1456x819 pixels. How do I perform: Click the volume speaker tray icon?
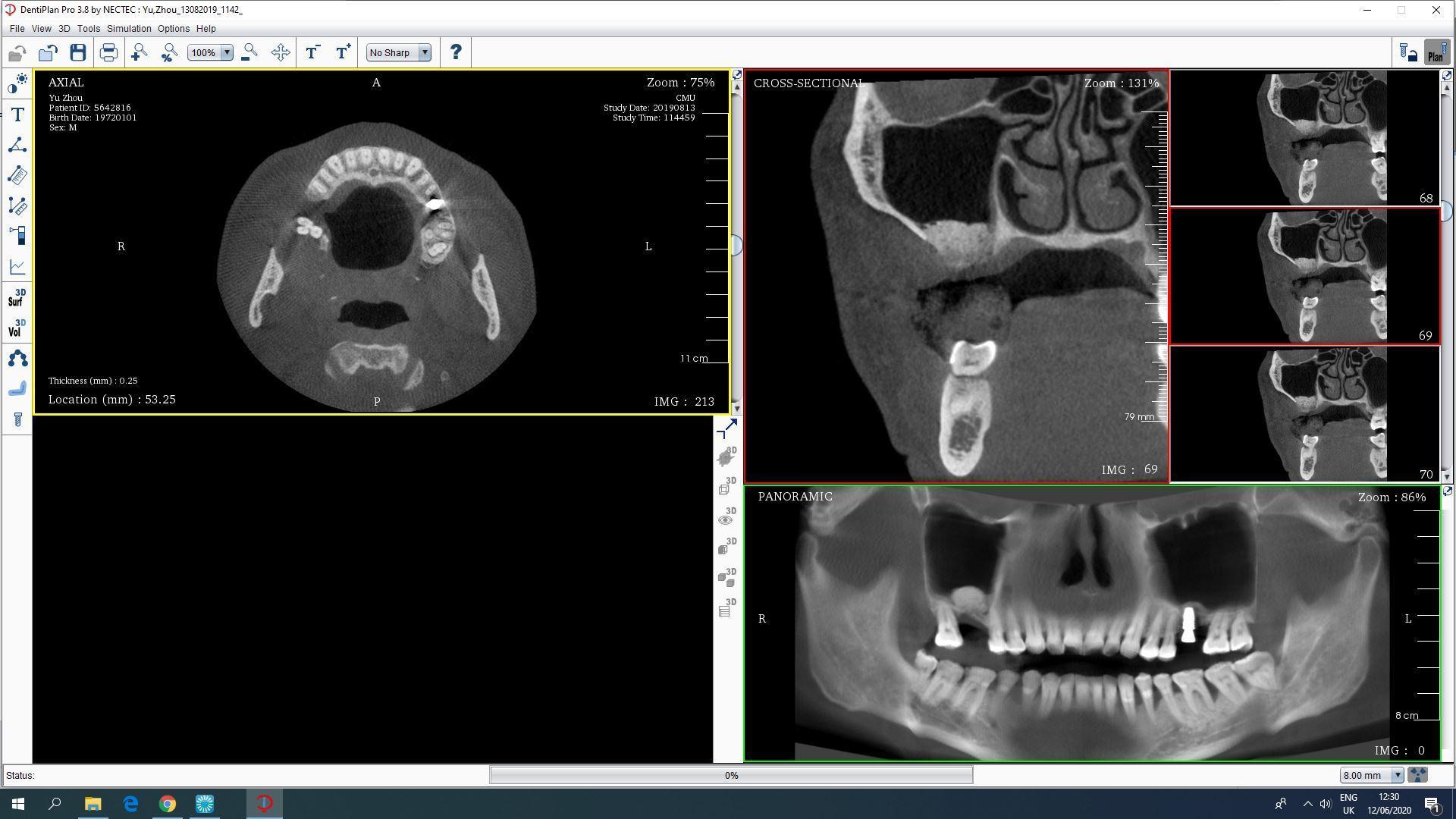pos(1325,804)
